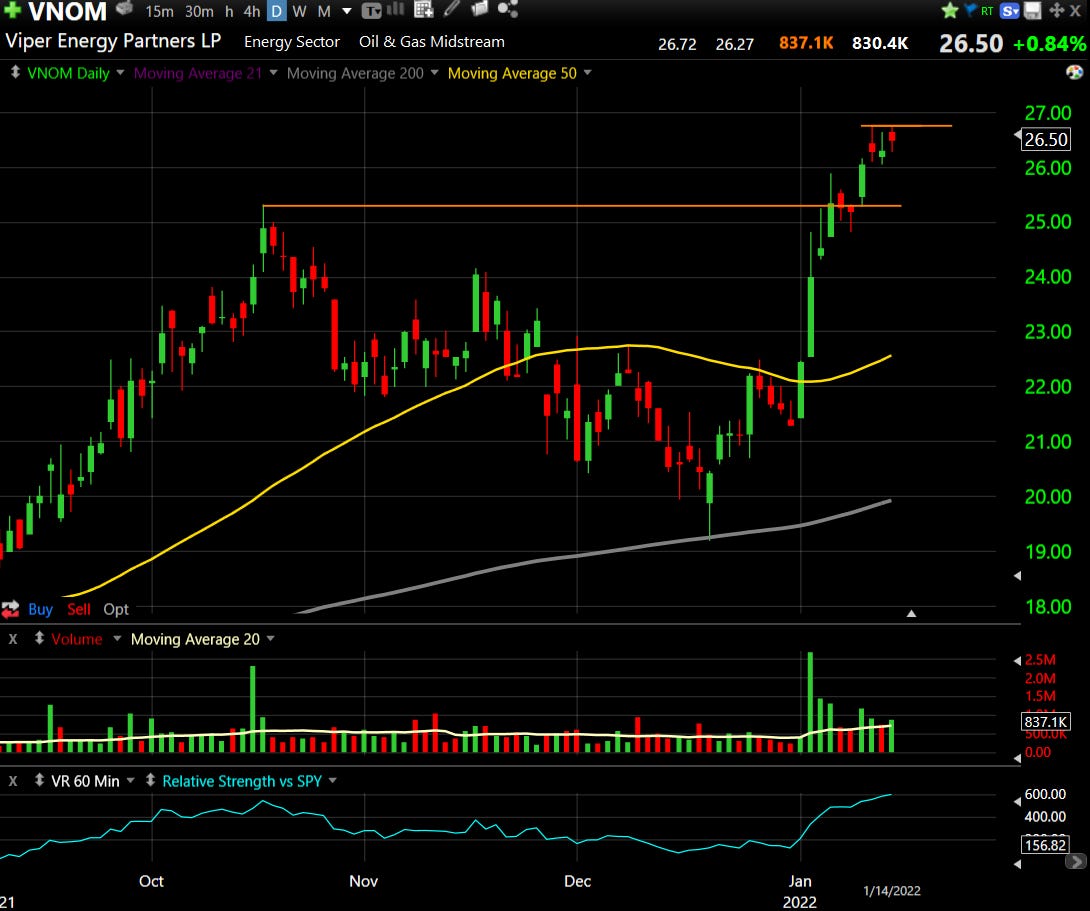Toggle the VR 60 Min indicator label

(x=86, y=782)
